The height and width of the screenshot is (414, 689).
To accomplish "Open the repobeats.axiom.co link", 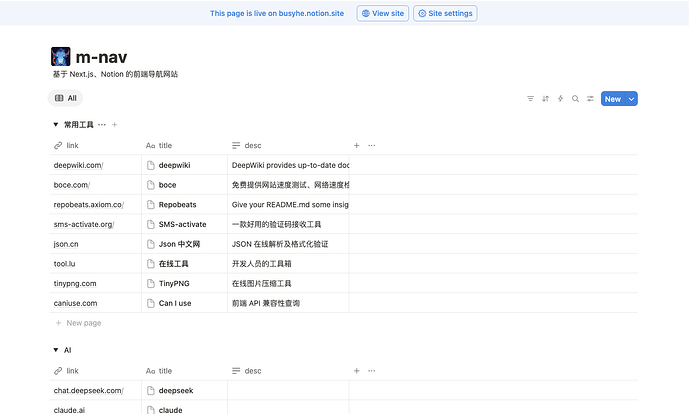I will pyautogui.click(x=89, y=205).
